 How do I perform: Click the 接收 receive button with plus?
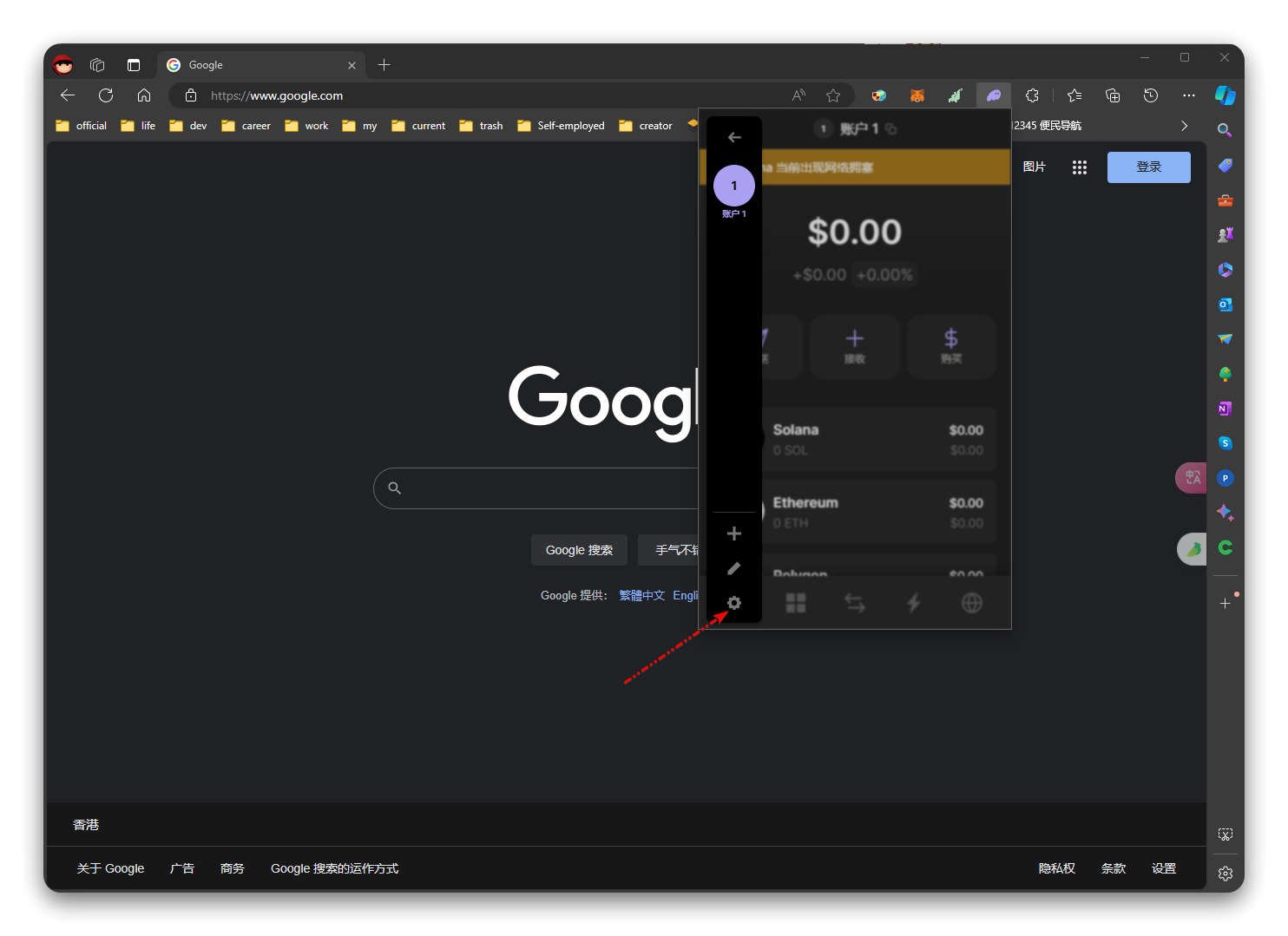tap(855, 347)
